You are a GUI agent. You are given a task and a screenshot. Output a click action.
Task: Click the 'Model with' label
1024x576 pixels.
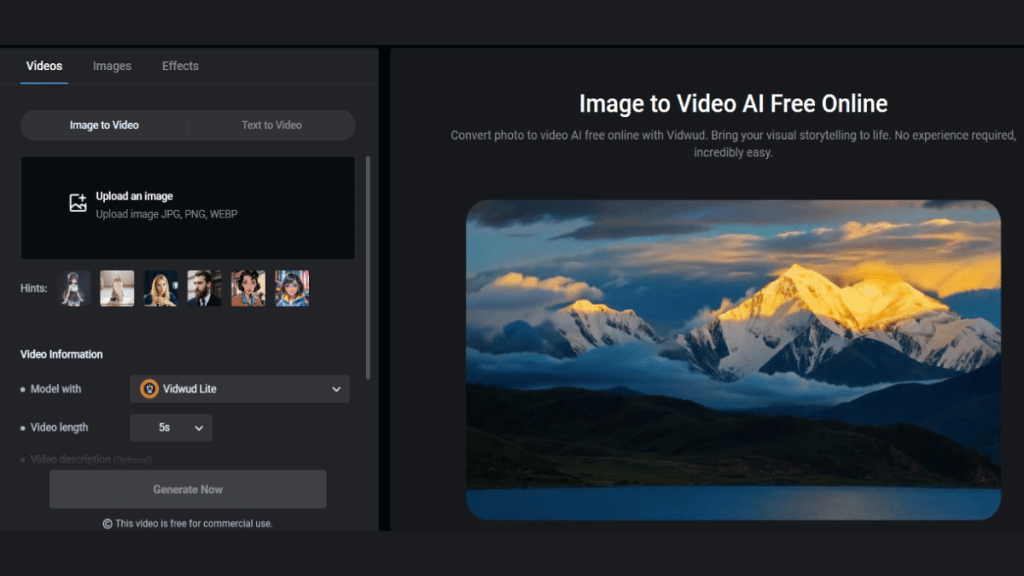pyautogui.click(x=56, y=389)
